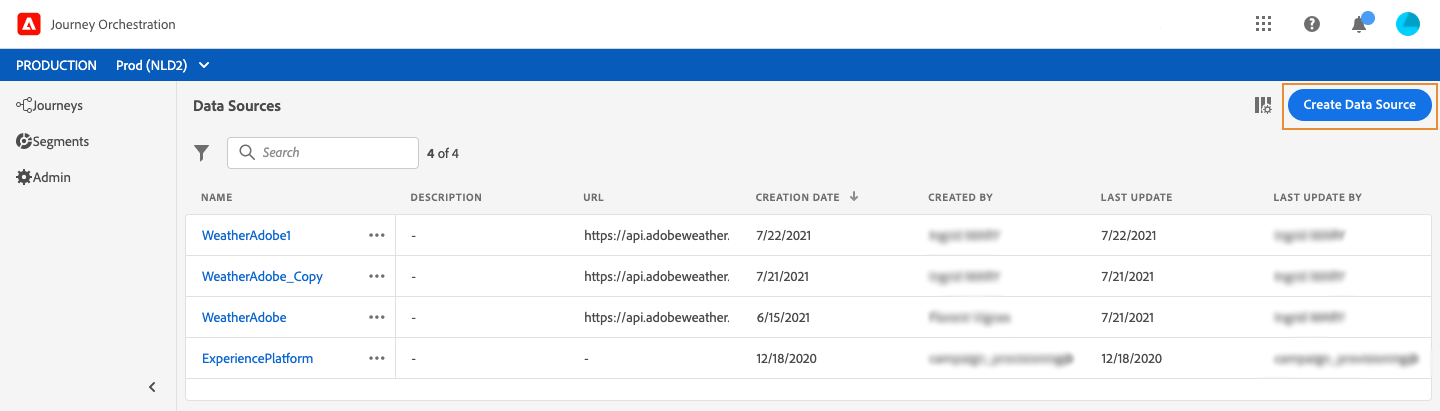
Task: Click creation date 6/15/2021
Action: coord(782,318)
